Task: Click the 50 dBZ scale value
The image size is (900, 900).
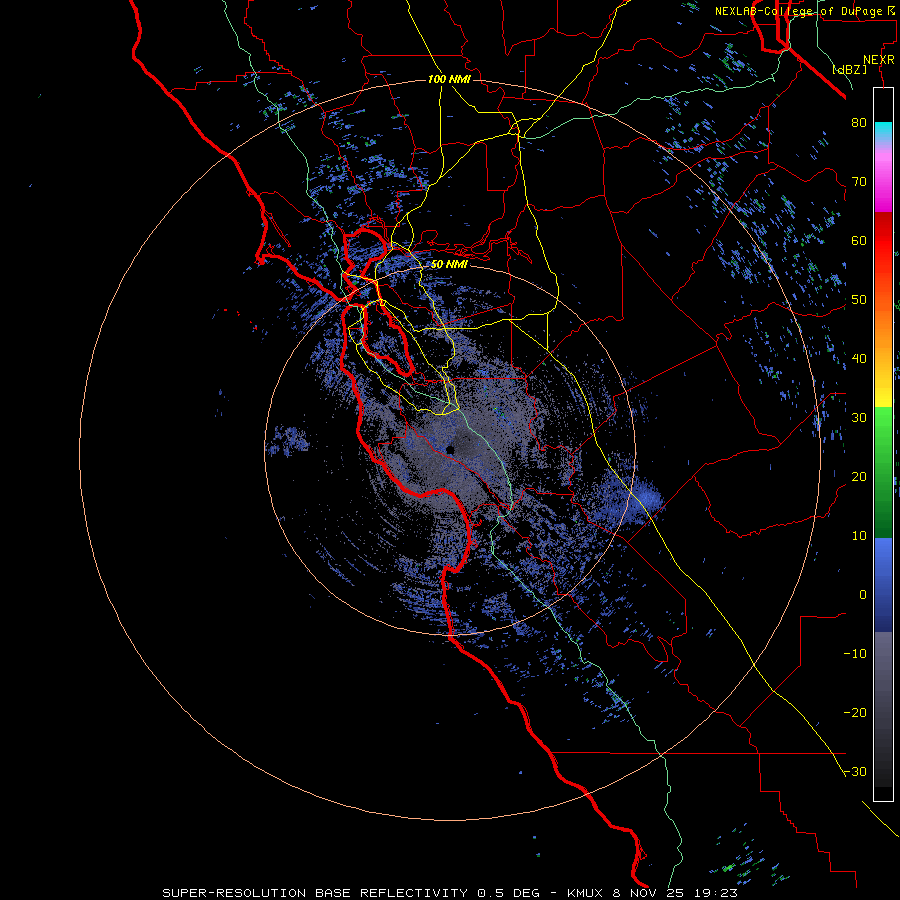Action: 859,300
